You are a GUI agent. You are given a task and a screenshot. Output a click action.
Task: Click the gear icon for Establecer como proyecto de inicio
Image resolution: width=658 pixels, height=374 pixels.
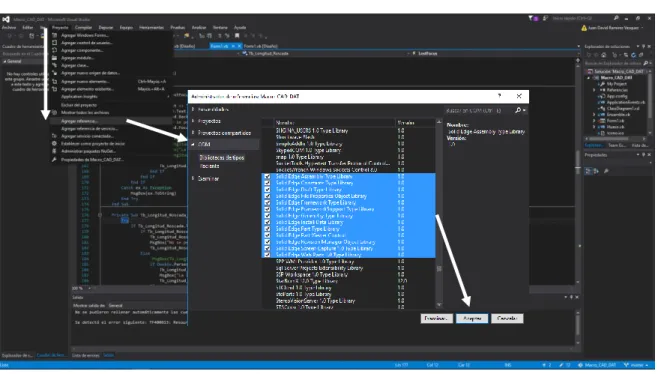click(x=55, y=144)
